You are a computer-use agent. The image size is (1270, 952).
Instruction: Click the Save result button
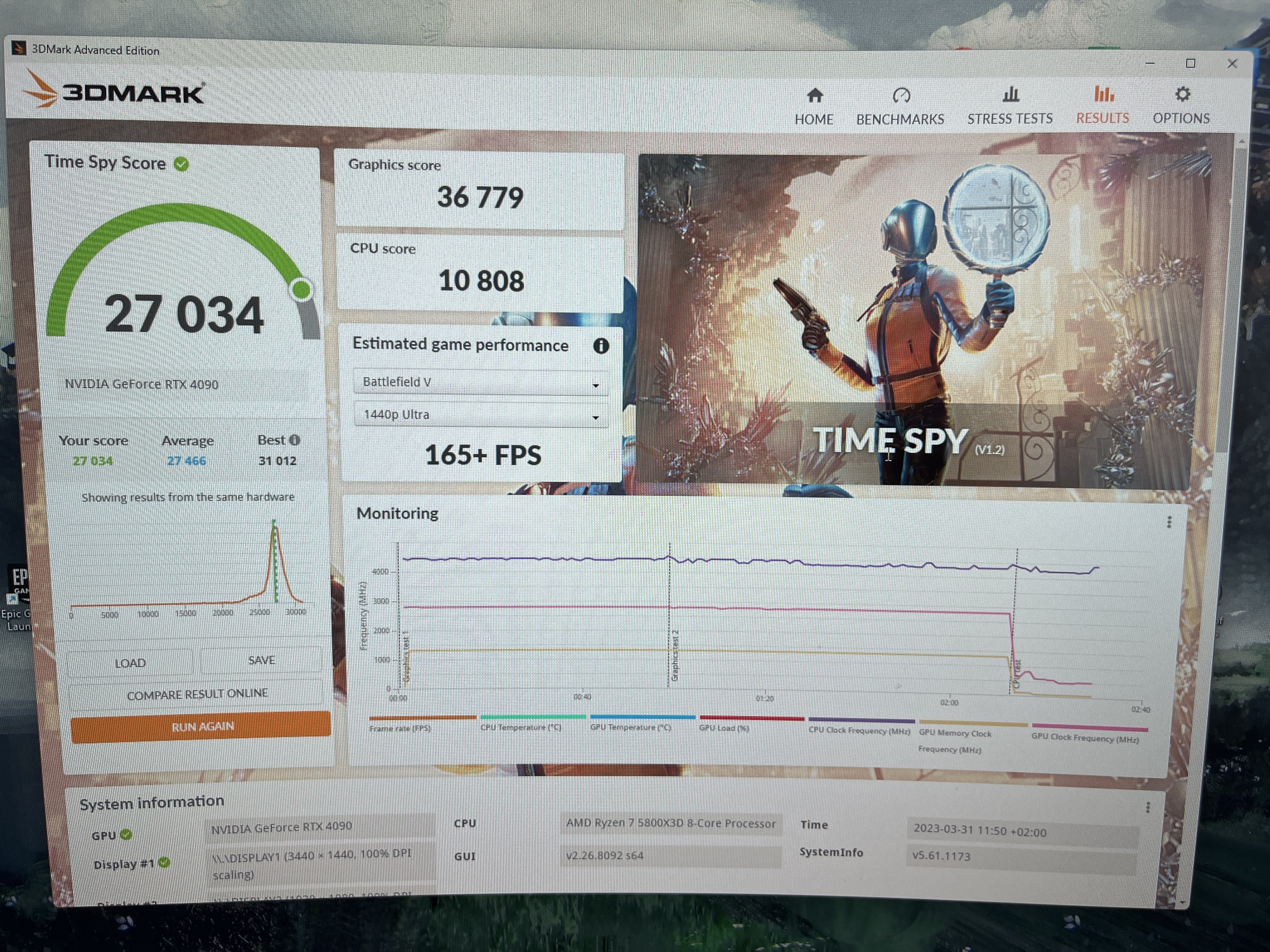point(261,660)
